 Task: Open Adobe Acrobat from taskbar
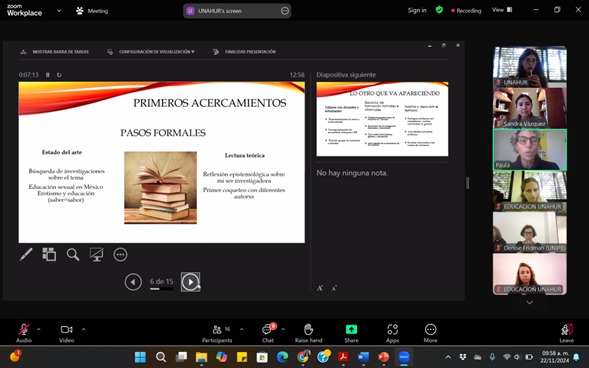coord(343,357)
